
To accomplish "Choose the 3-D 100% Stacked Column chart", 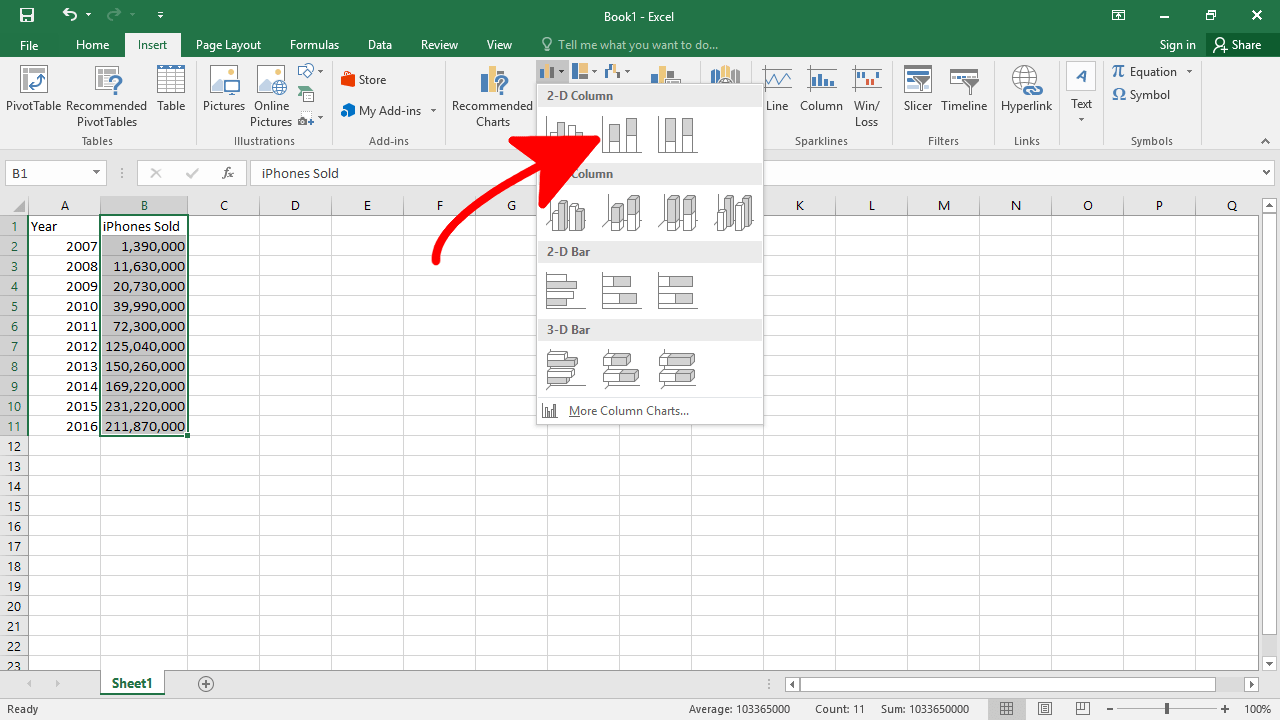I will pos(678,213).
